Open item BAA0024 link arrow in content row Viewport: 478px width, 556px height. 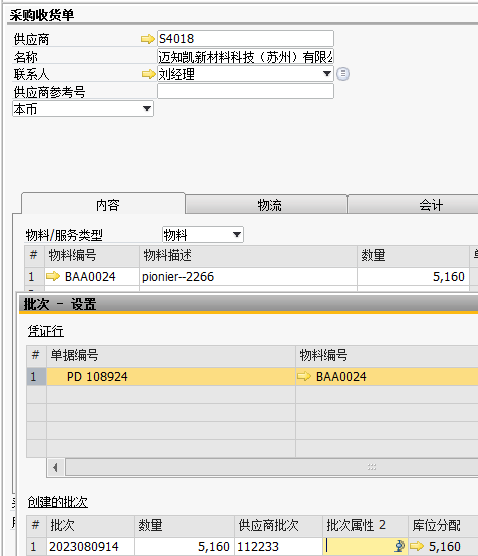[53, 276]
